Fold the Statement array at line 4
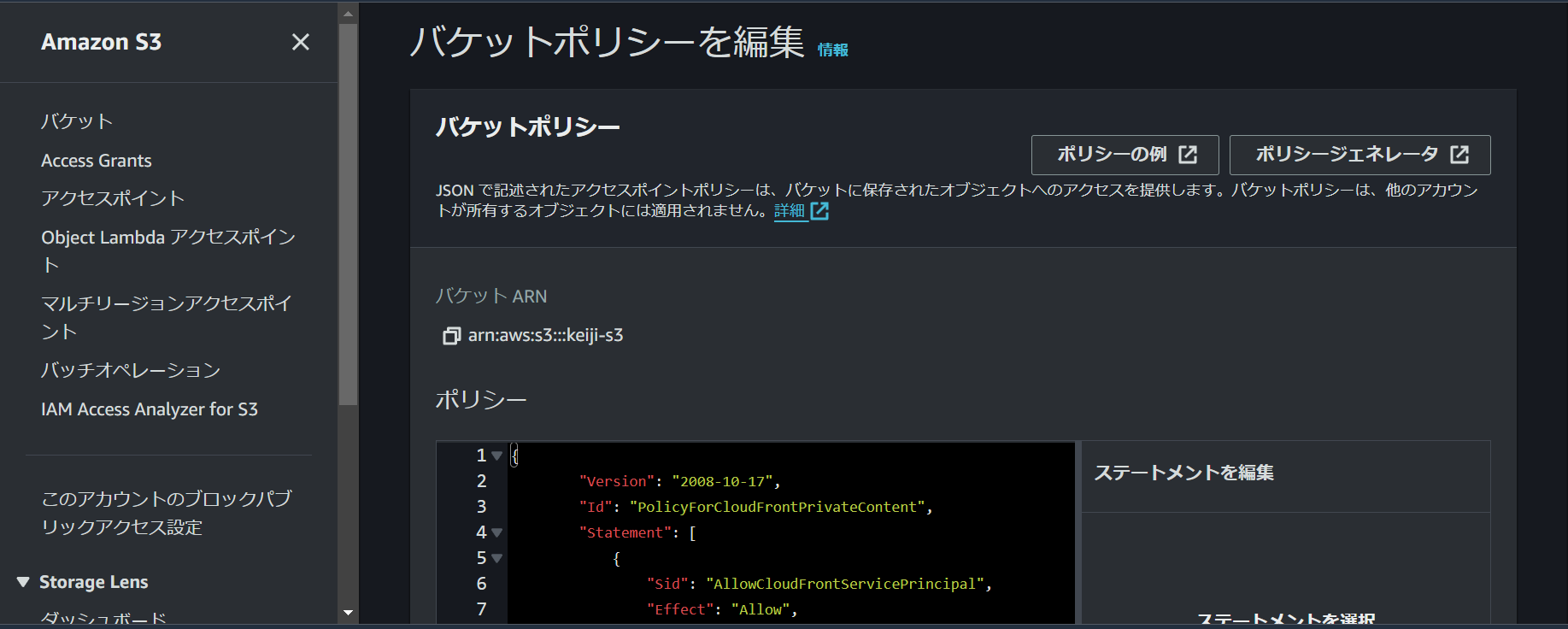This screenshot has height=629, width=1568. pos(496,532)
